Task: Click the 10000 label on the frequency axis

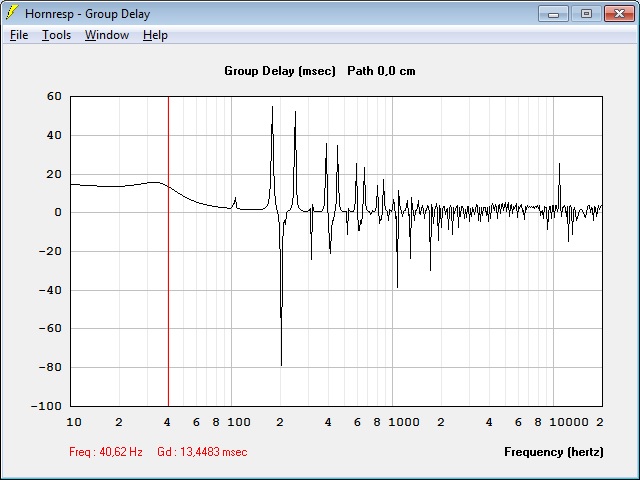Action: click(x=569, y=422)
